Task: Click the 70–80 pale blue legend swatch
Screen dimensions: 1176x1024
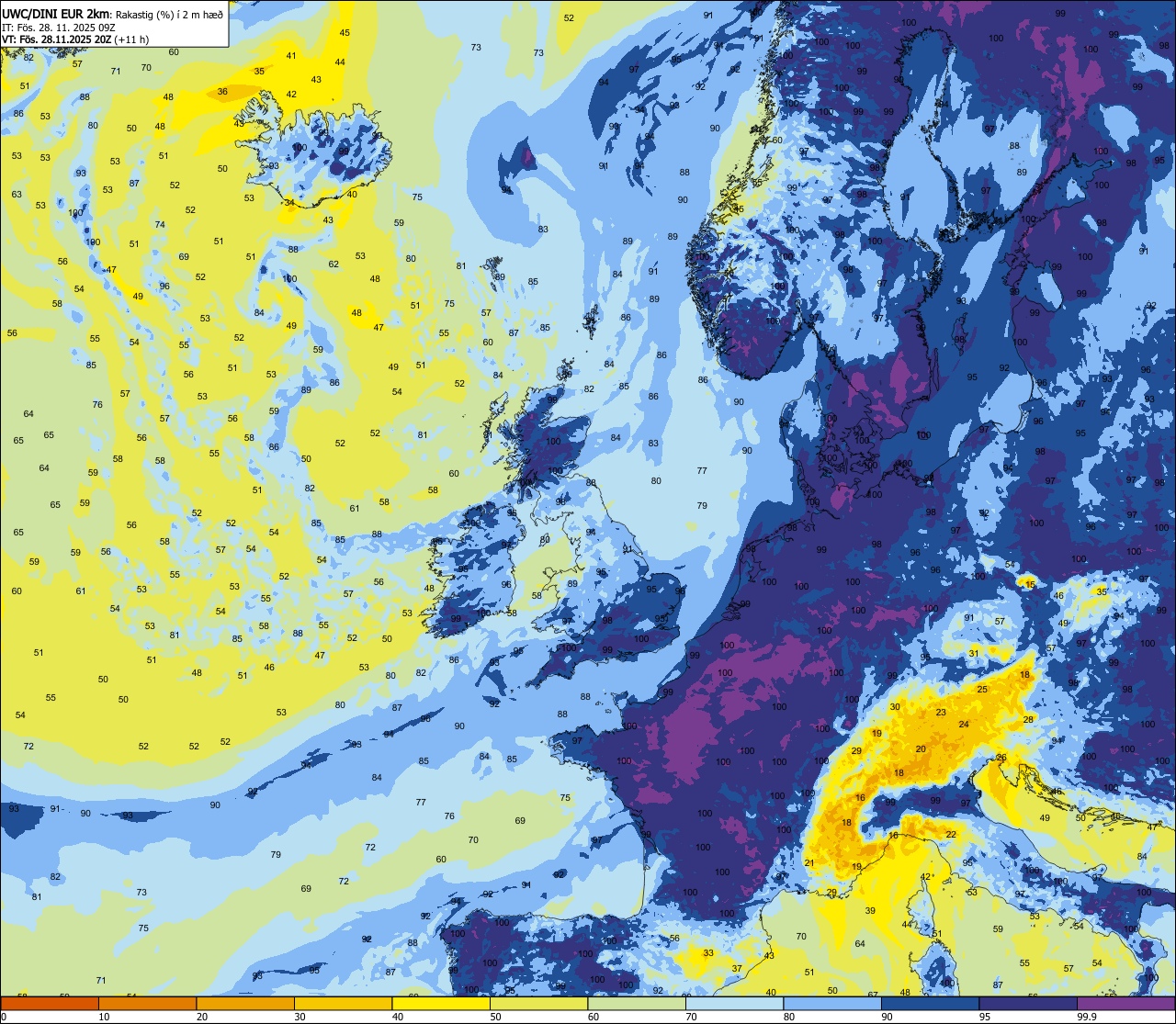Action: click(734, 1003)
